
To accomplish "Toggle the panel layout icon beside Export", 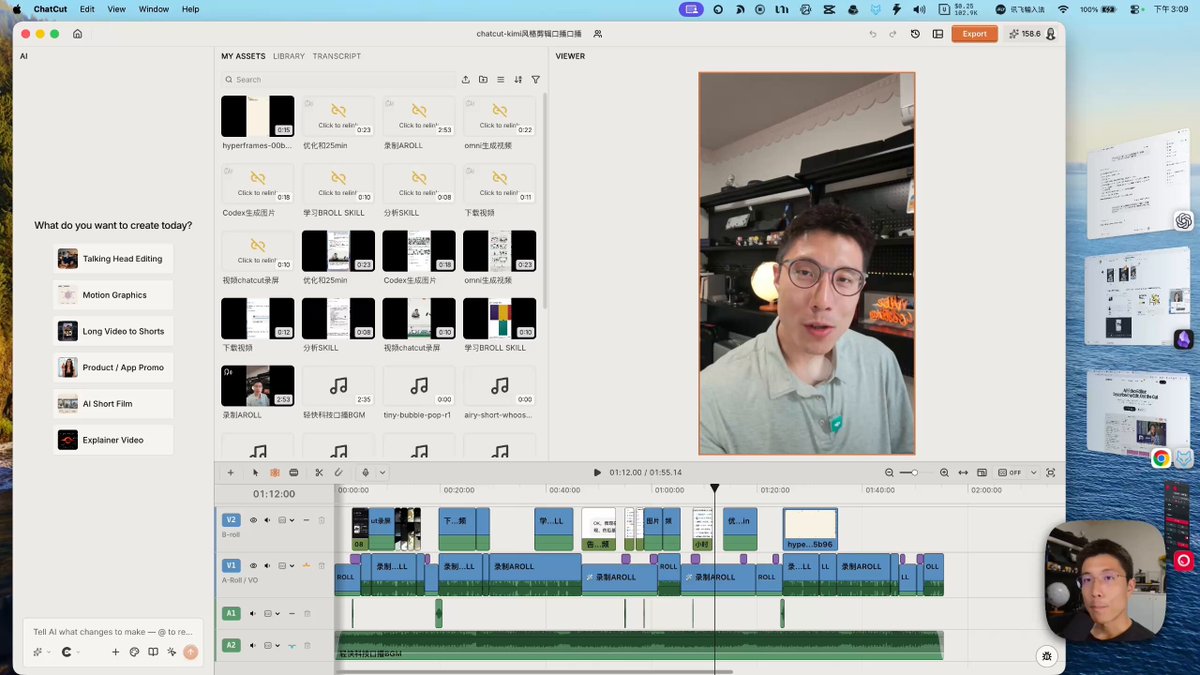I will click(x=938, y=34).
